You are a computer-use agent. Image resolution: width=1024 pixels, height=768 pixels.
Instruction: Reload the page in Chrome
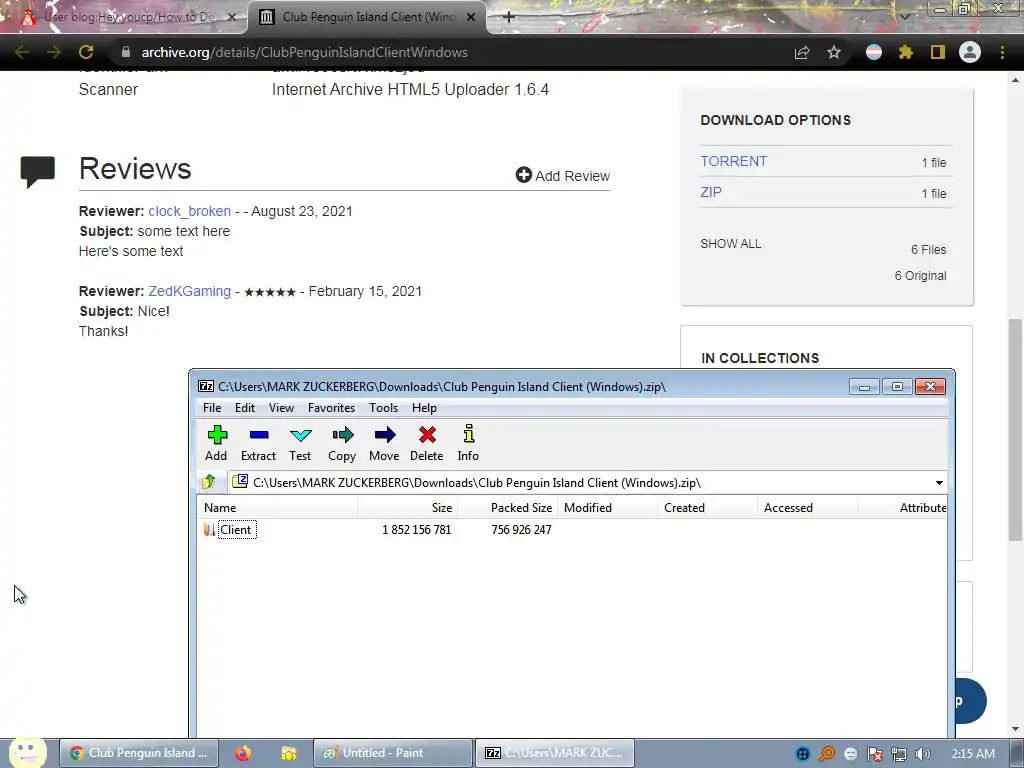(x=86, y=52)
